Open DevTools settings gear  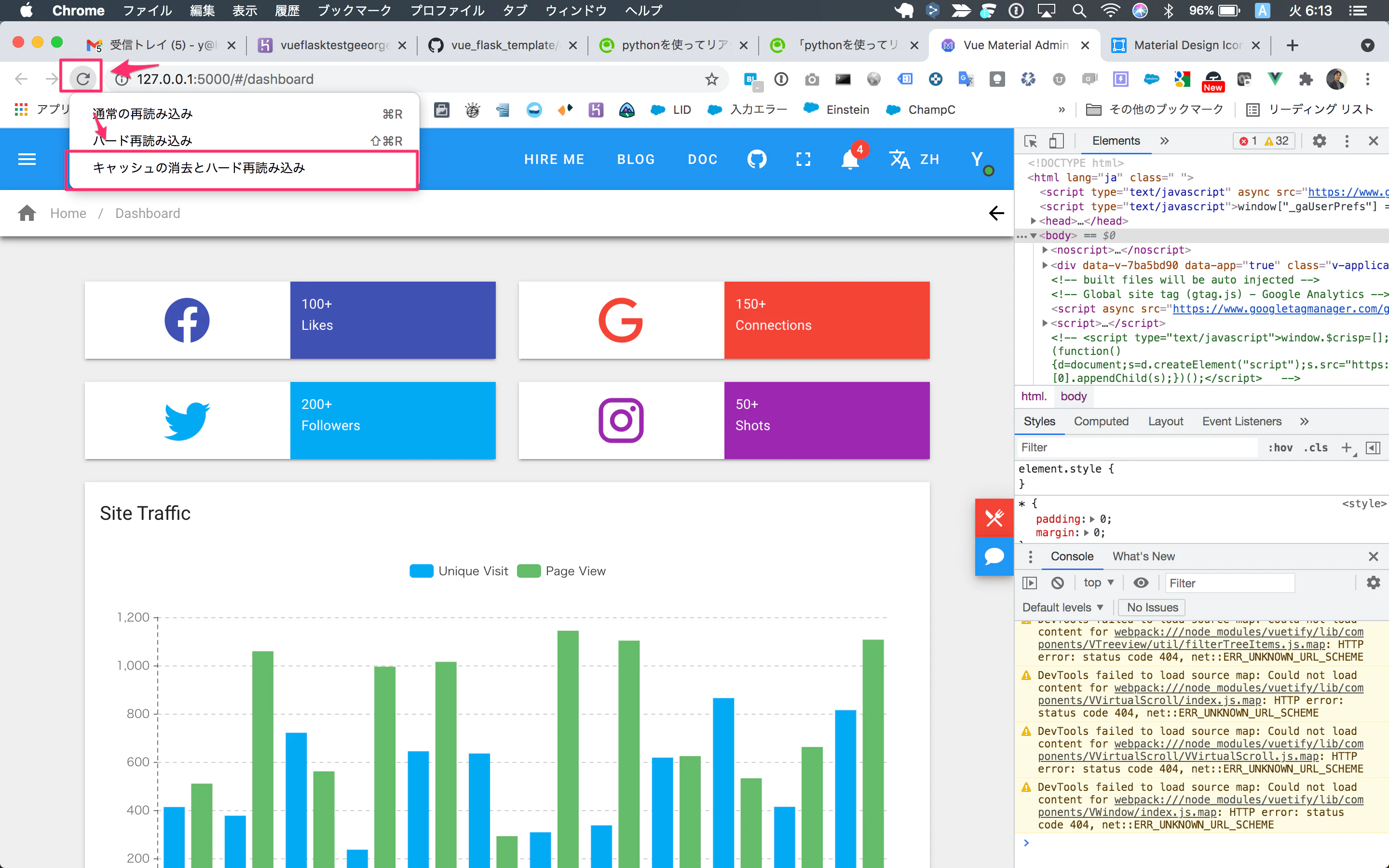pyautogui.click(x=1320, y=141)
